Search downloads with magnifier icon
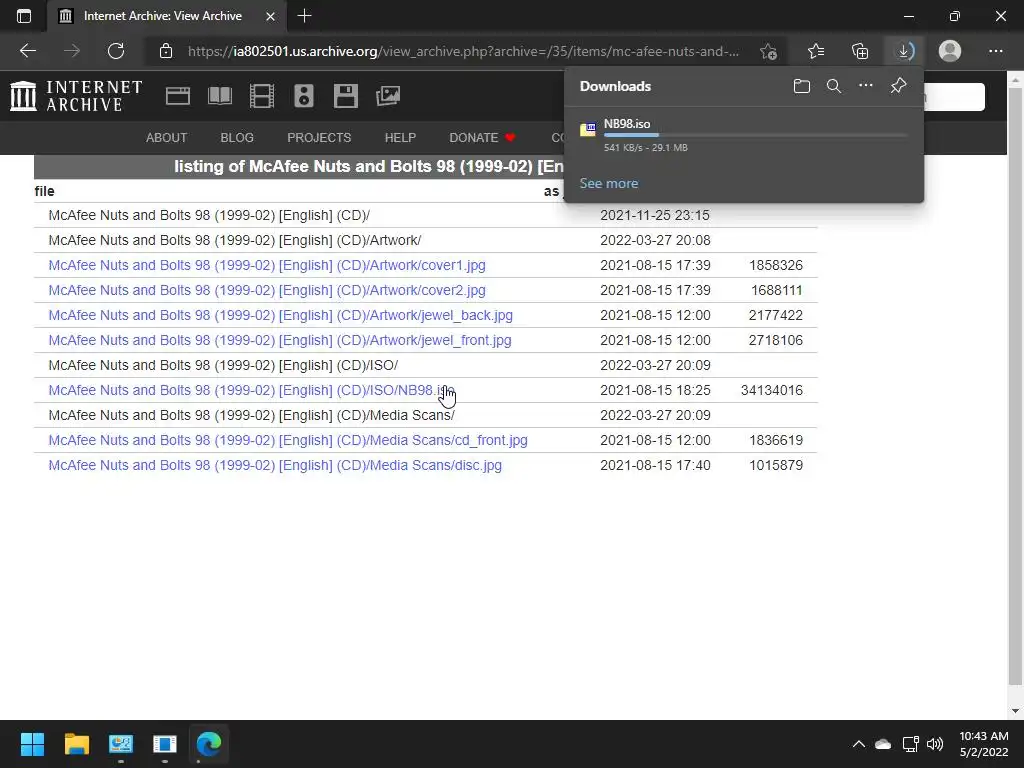The image size is (1024, 768). [x=833, y=86]
